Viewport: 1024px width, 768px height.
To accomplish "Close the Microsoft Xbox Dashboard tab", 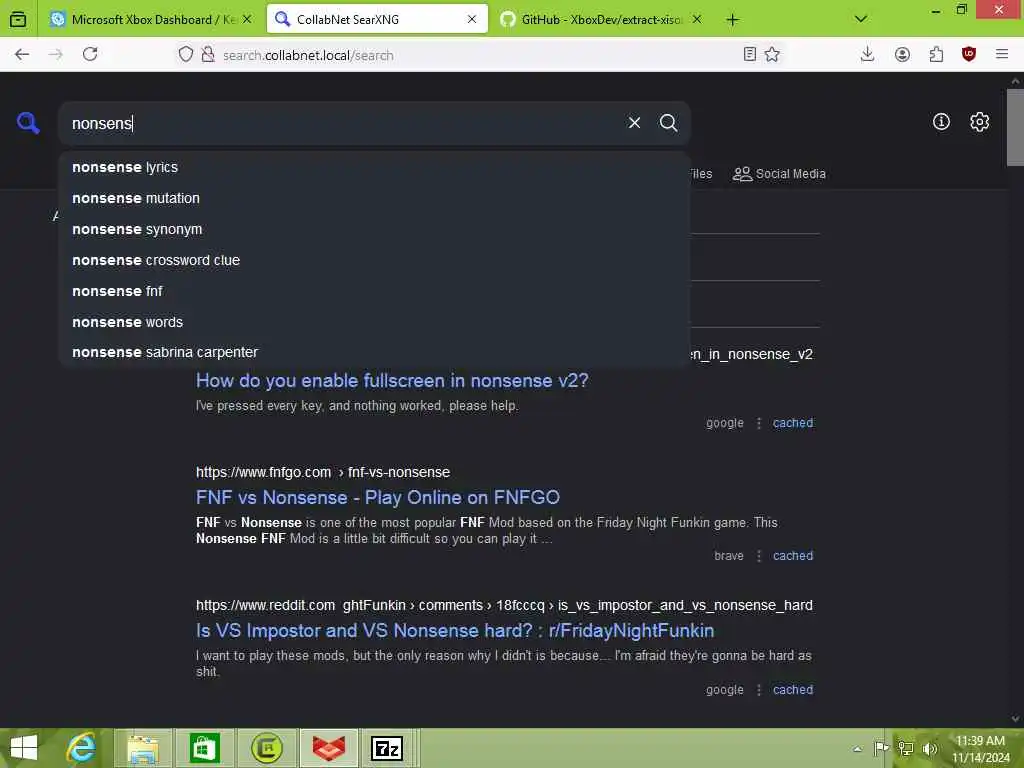I will pos(247,19).
